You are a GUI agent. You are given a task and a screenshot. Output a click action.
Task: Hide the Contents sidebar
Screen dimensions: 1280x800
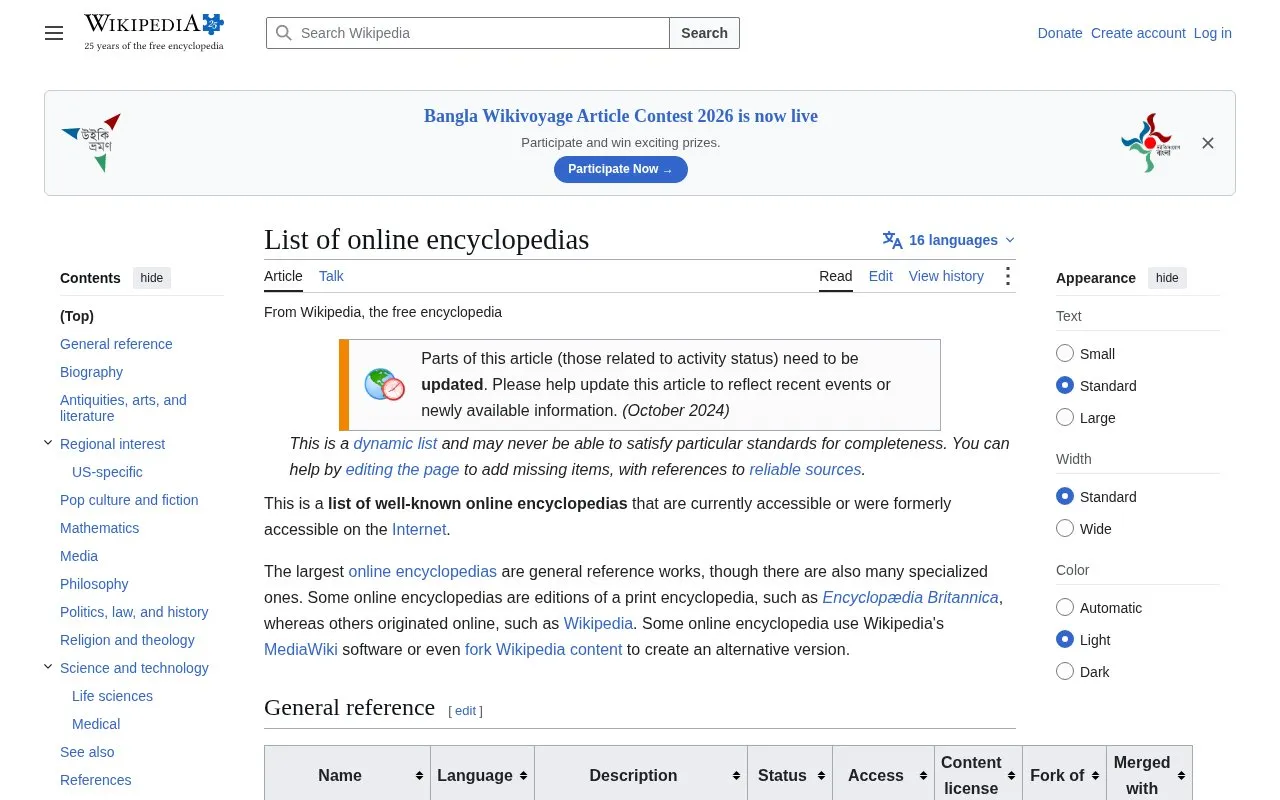click(x=152, y=278)
